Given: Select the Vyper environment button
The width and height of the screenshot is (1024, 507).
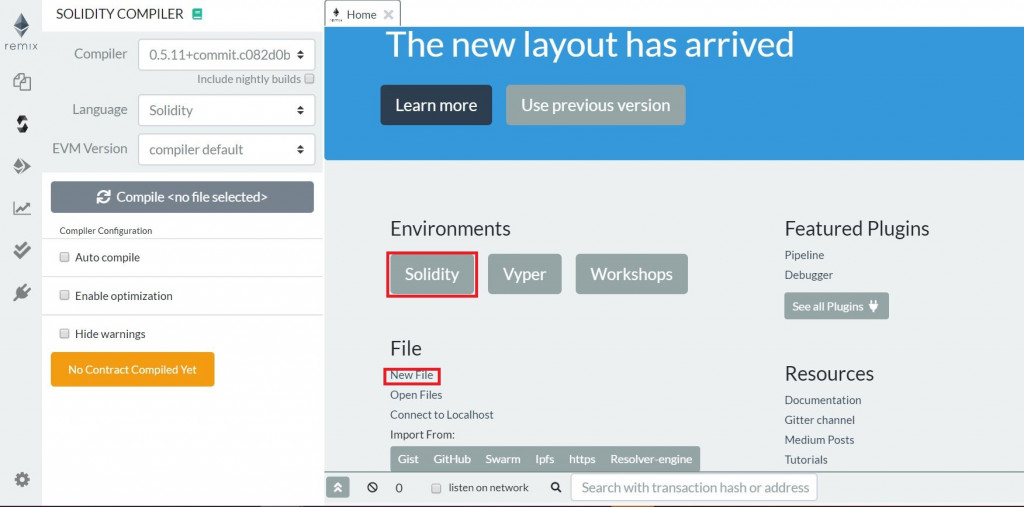Looking at the screenshot, I should coord(524,274).
